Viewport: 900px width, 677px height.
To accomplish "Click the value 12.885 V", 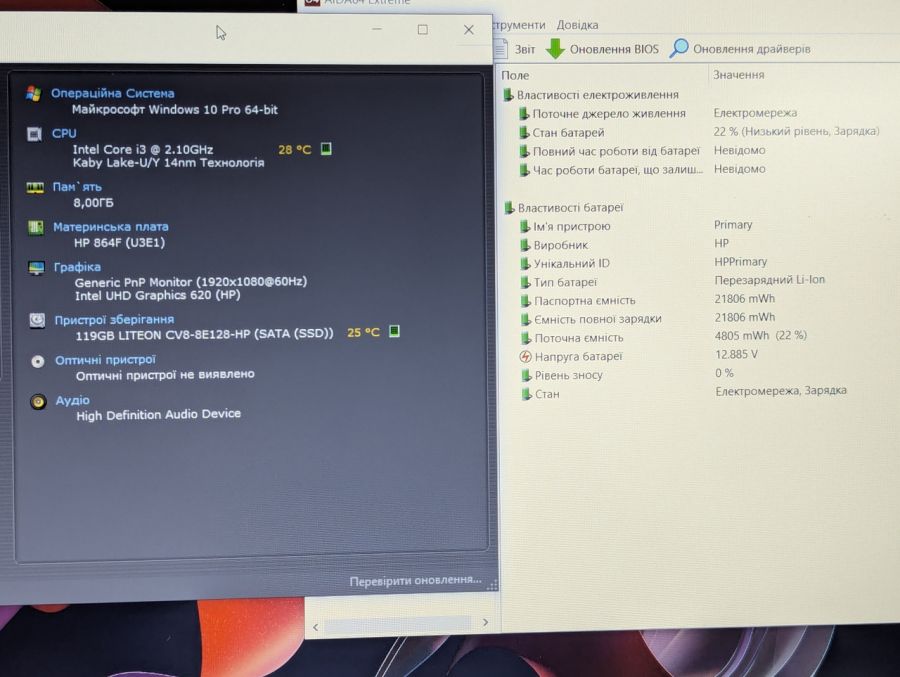I will click(x=736, y=354).
